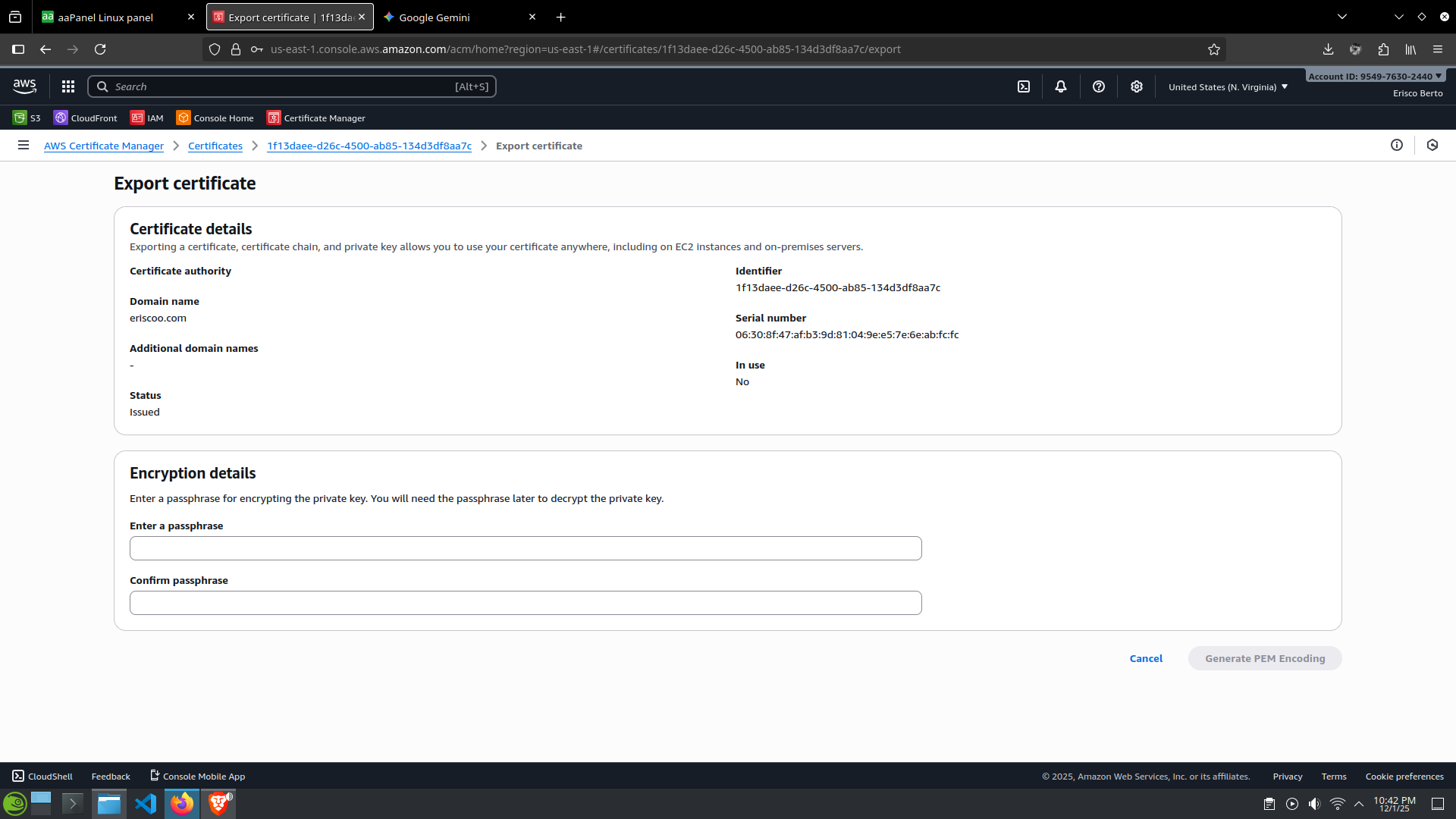Expand the United States (N. Virginia) region dropdown
Image resolution: width=1456 pixels, height=819 pixels.
point(1228,86)
